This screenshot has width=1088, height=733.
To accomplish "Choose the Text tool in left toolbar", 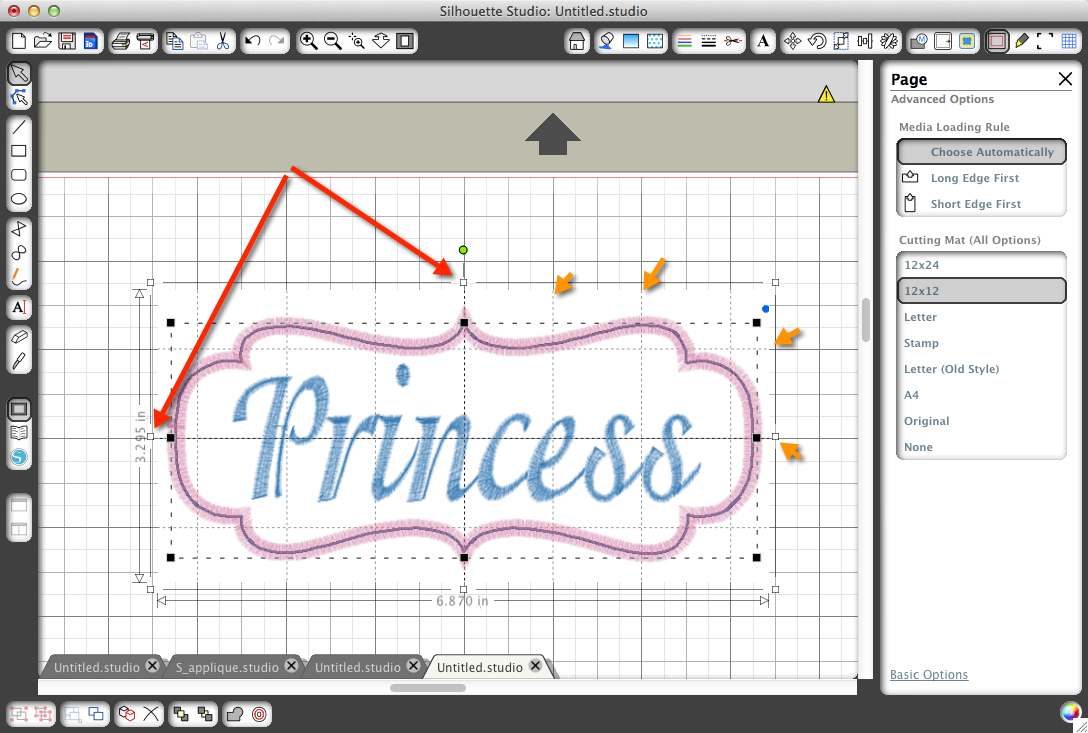I will tap(19, 307).
